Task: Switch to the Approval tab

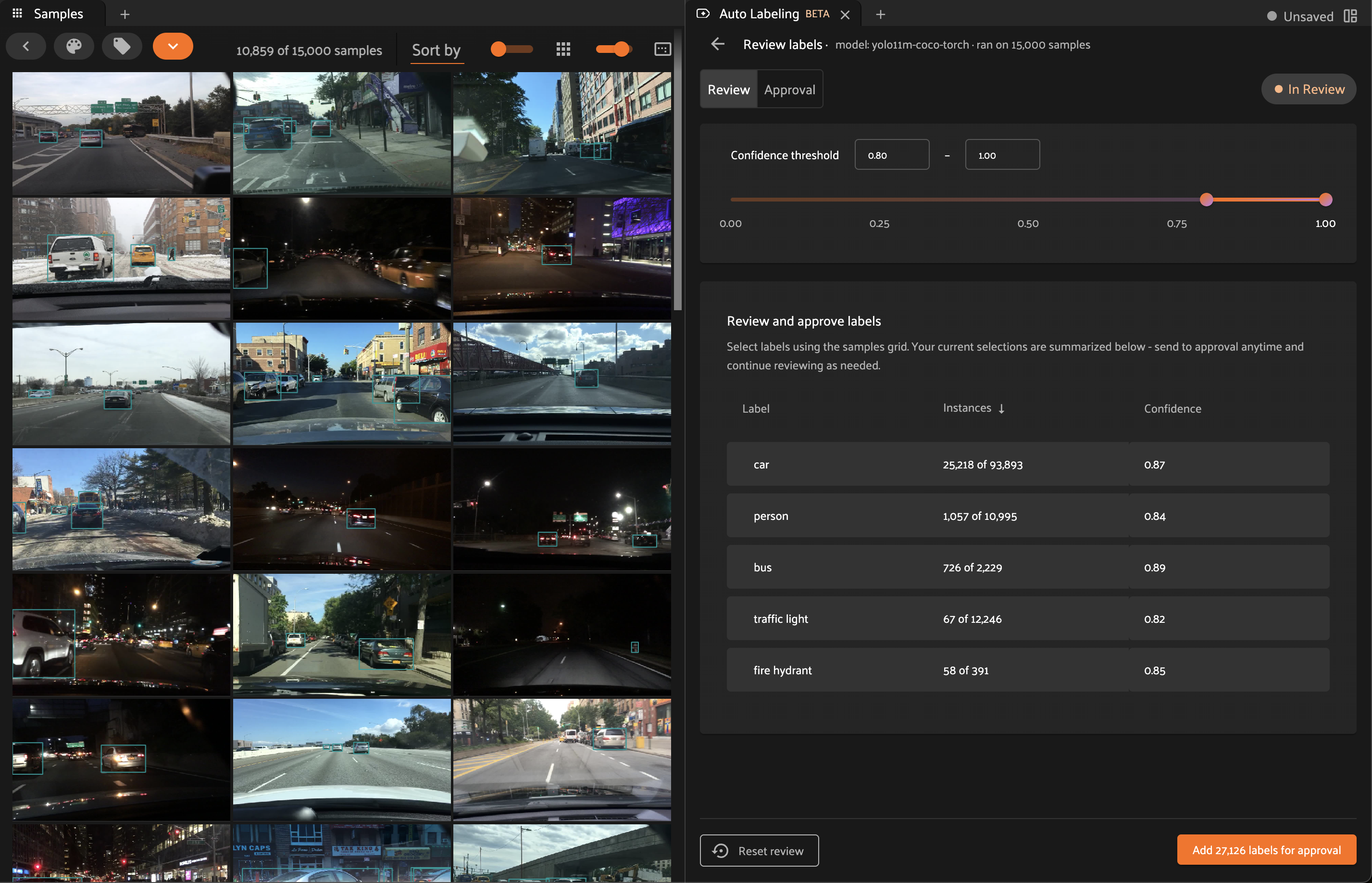Action: pyautogui.click(x=789, y=89)
